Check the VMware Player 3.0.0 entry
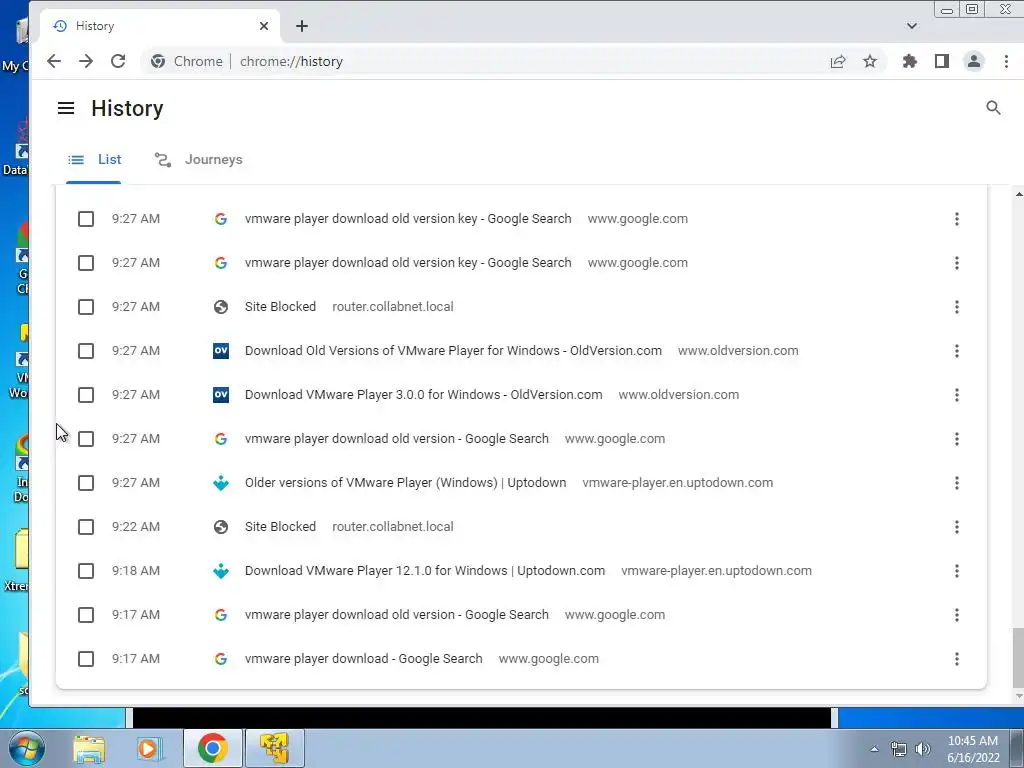This screenshot has width=1024, height=768. [x=86, y=394]
